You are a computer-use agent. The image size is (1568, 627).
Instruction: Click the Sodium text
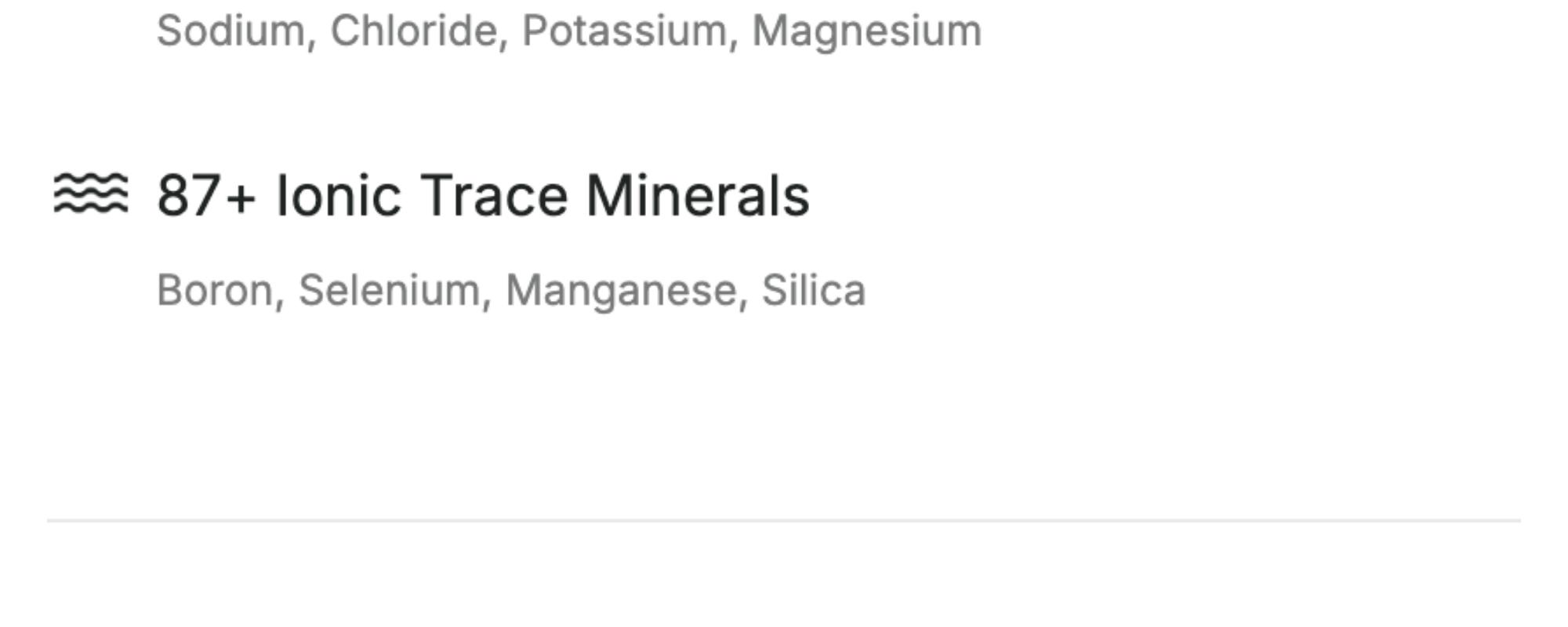click(x=230, y=31)
